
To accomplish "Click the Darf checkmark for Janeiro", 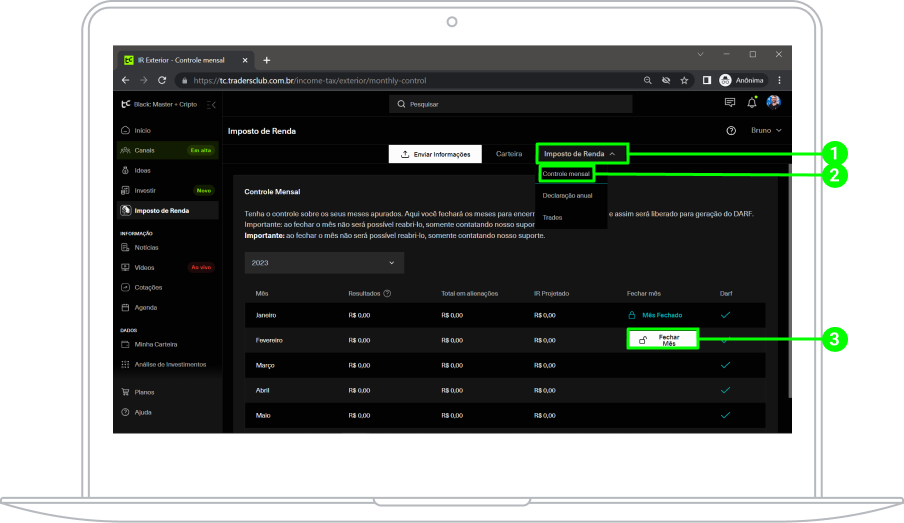I will click(725, 315).
